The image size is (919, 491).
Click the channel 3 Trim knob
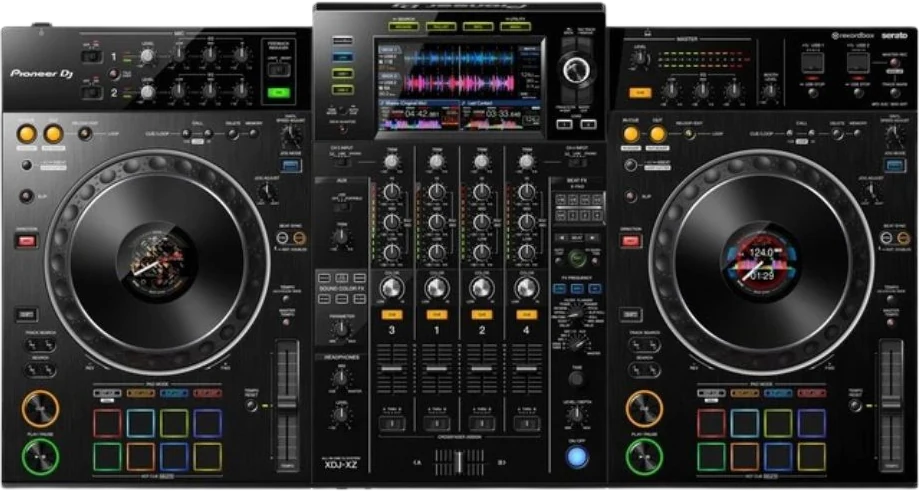point(391,162)
